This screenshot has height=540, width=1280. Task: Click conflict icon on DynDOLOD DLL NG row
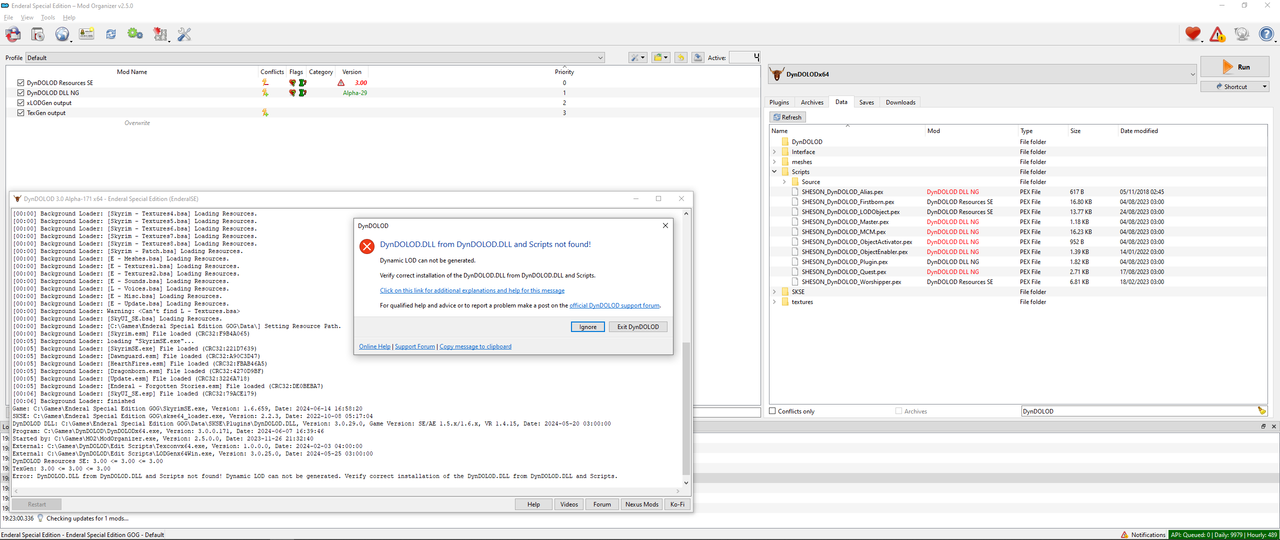(265, 92)
